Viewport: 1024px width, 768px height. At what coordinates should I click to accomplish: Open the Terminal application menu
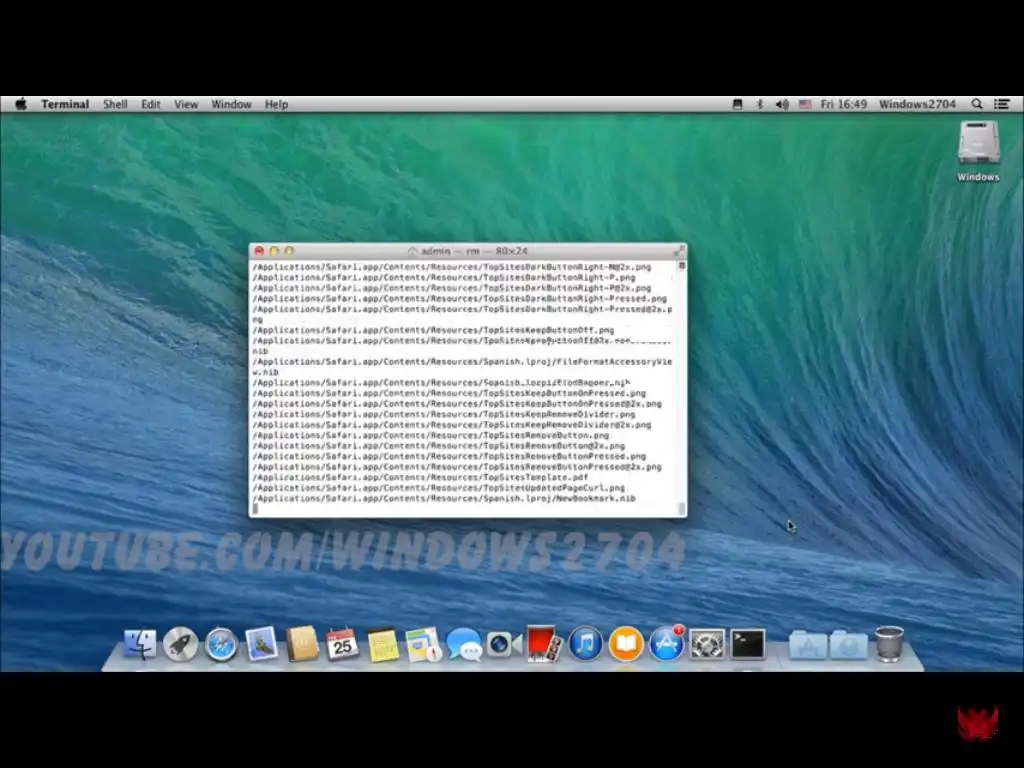[65, 104]
